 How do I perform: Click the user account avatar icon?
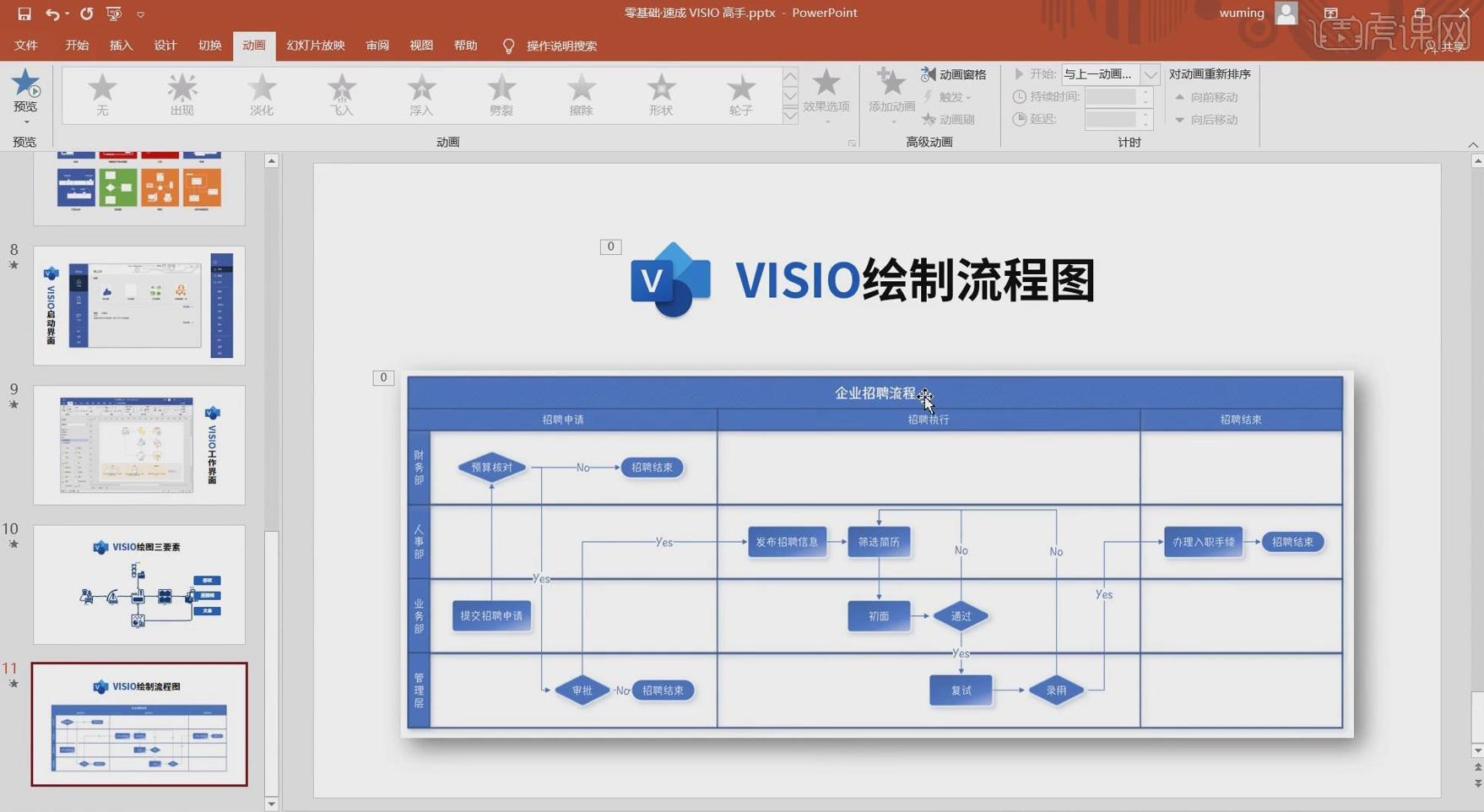tap(1286, 13)
